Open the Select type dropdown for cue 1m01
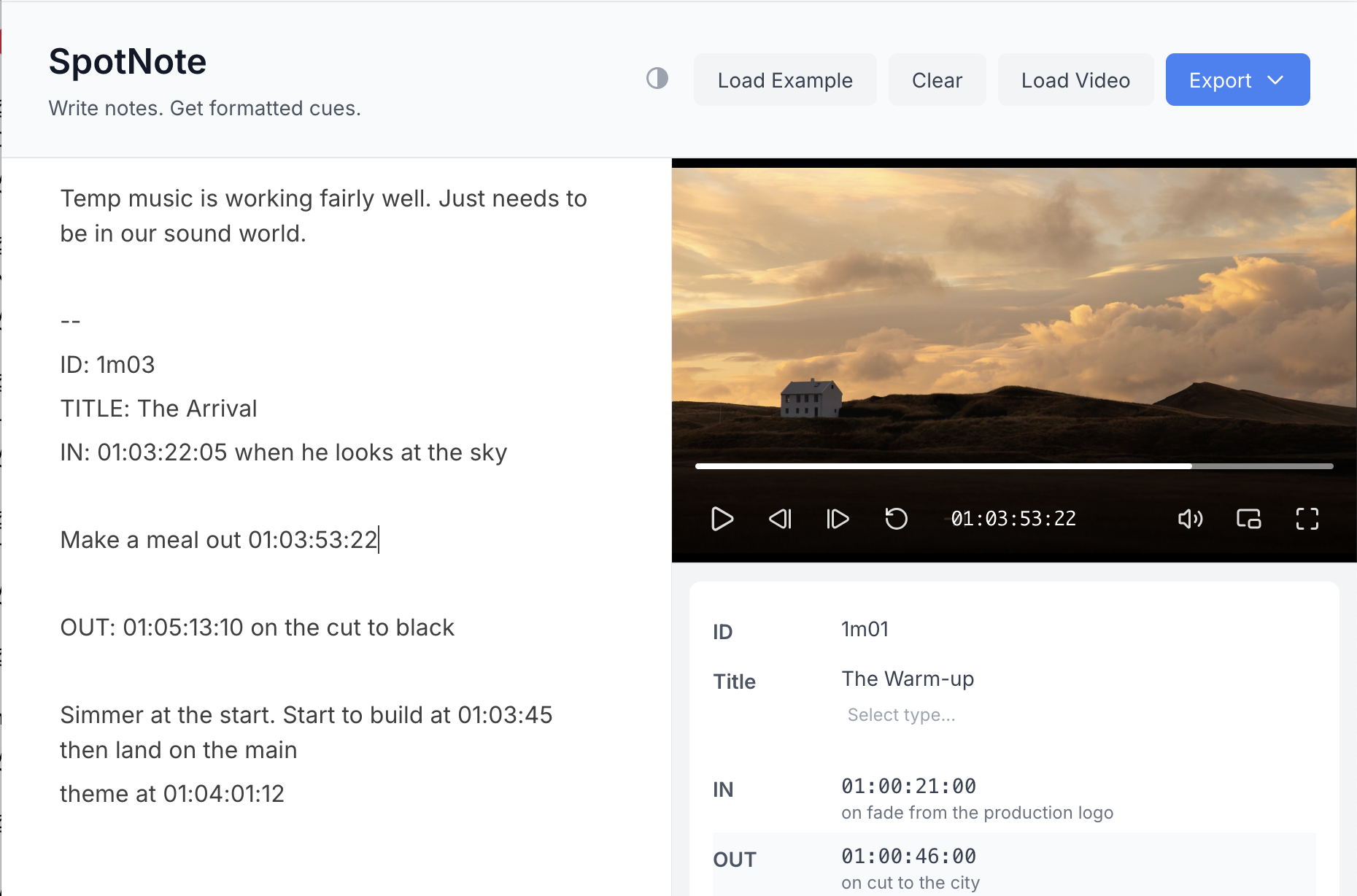This screenshot has height=896, width=1357. pos(902,714)
